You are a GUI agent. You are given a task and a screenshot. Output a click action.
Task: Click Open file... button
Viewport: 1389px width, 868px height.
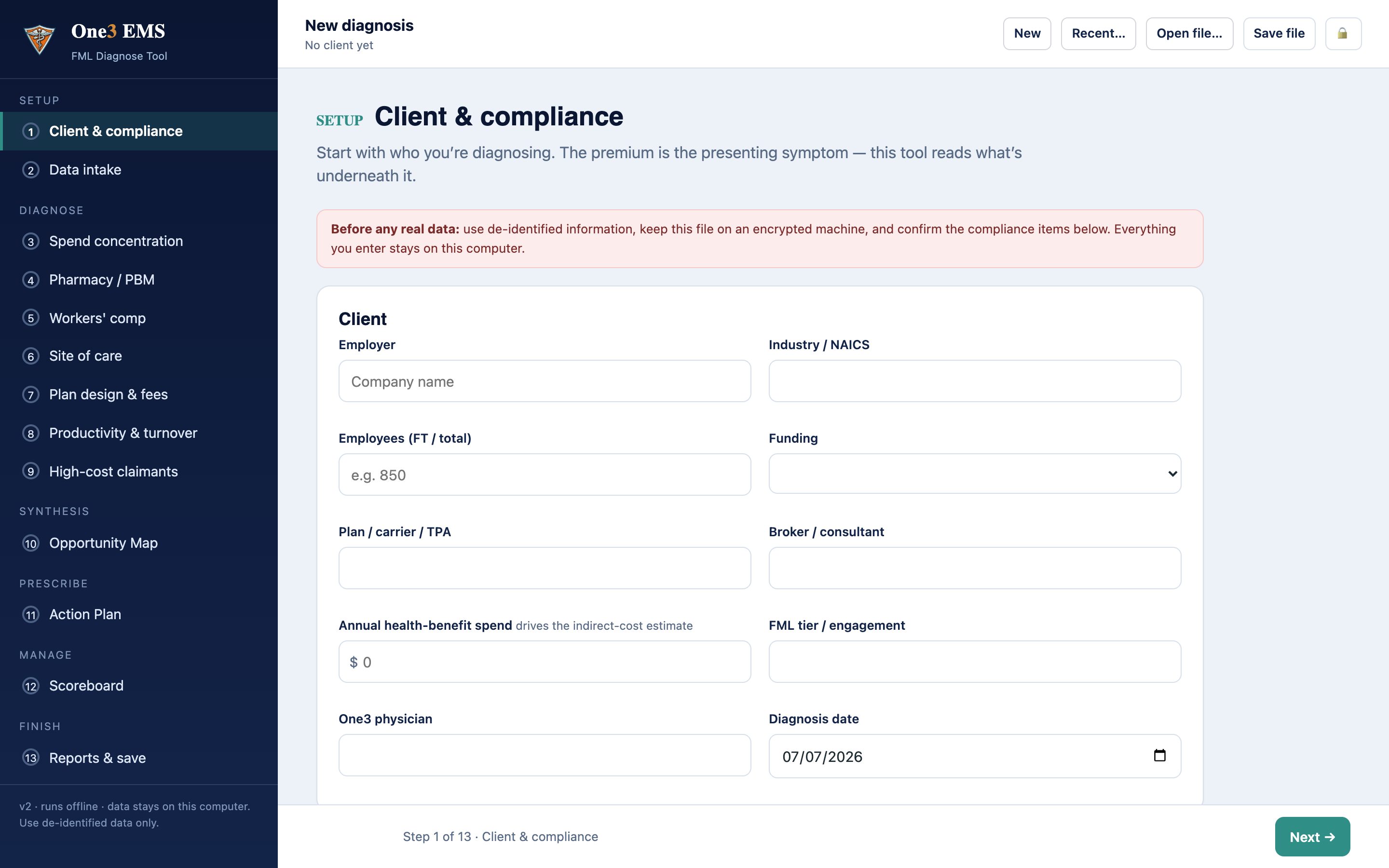point(1189,33)
